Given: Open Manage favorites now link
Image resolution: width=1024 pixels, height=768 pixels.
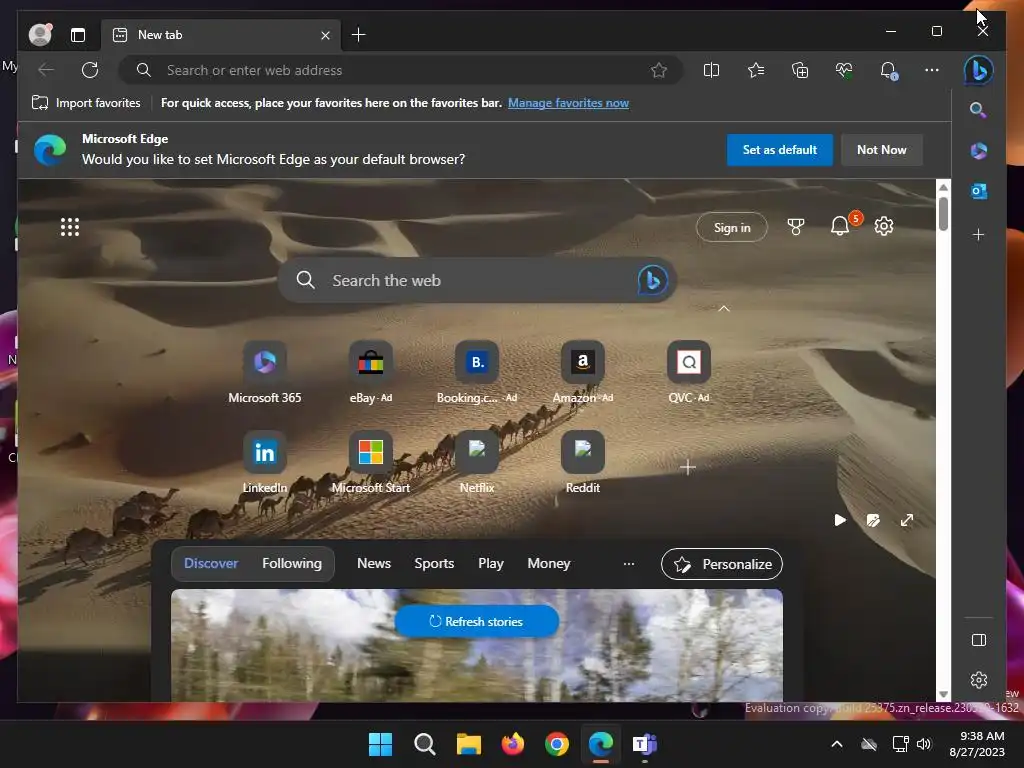Looking at the screenshot, I should click(x=568, y=103).
